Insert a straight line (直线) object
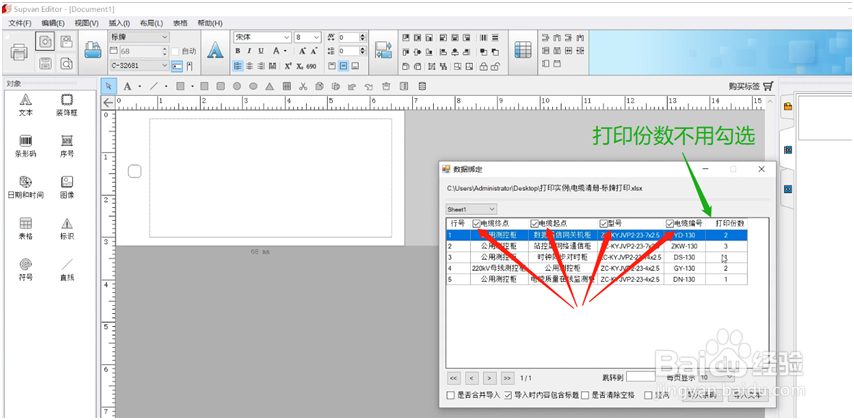 coord(67,270)
